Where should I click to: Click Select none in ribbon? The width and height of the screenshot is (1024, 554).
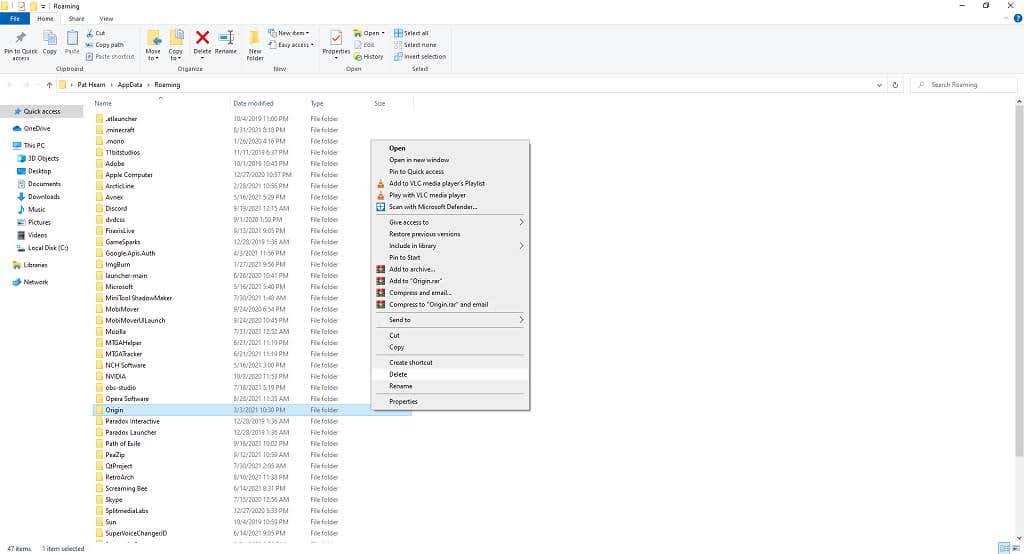(415, 44)
